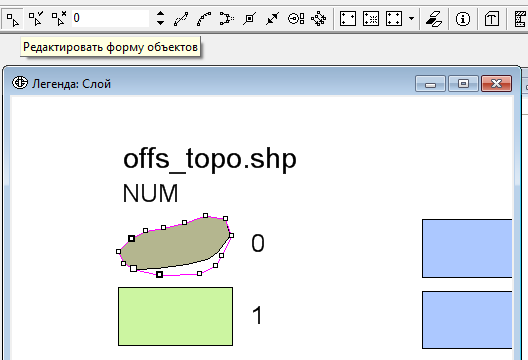Click the leftmost vertex handle of polygon
The height and width of the screenshot is (360, 528).
(119, 252)
